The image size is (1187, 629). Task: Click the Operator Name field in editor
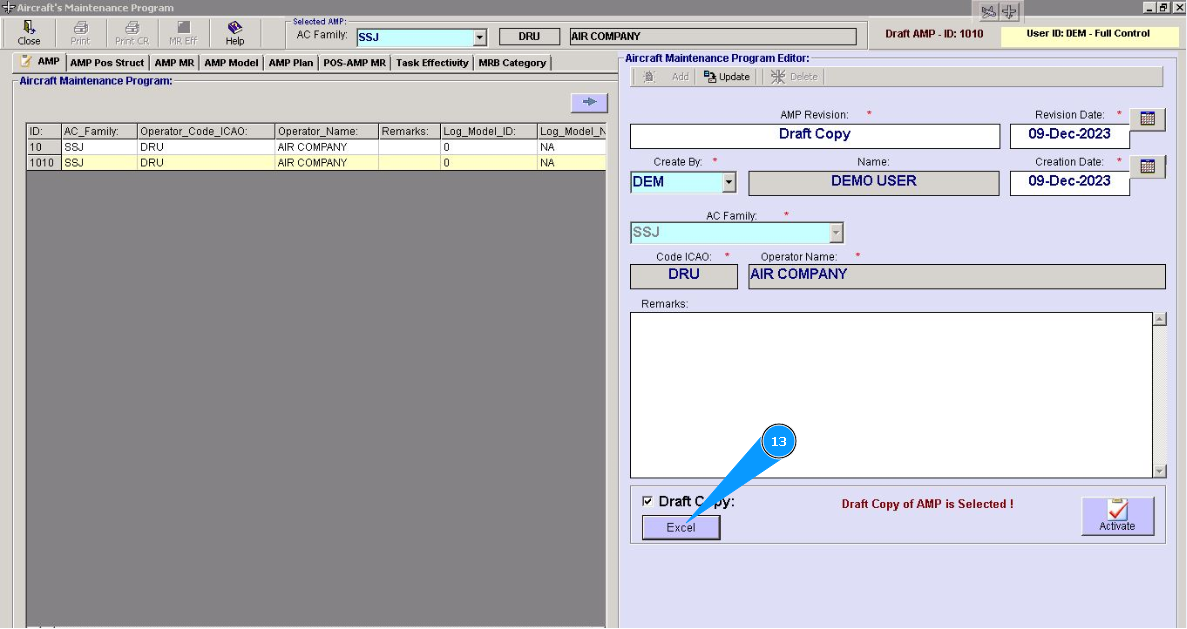(957, 276)
